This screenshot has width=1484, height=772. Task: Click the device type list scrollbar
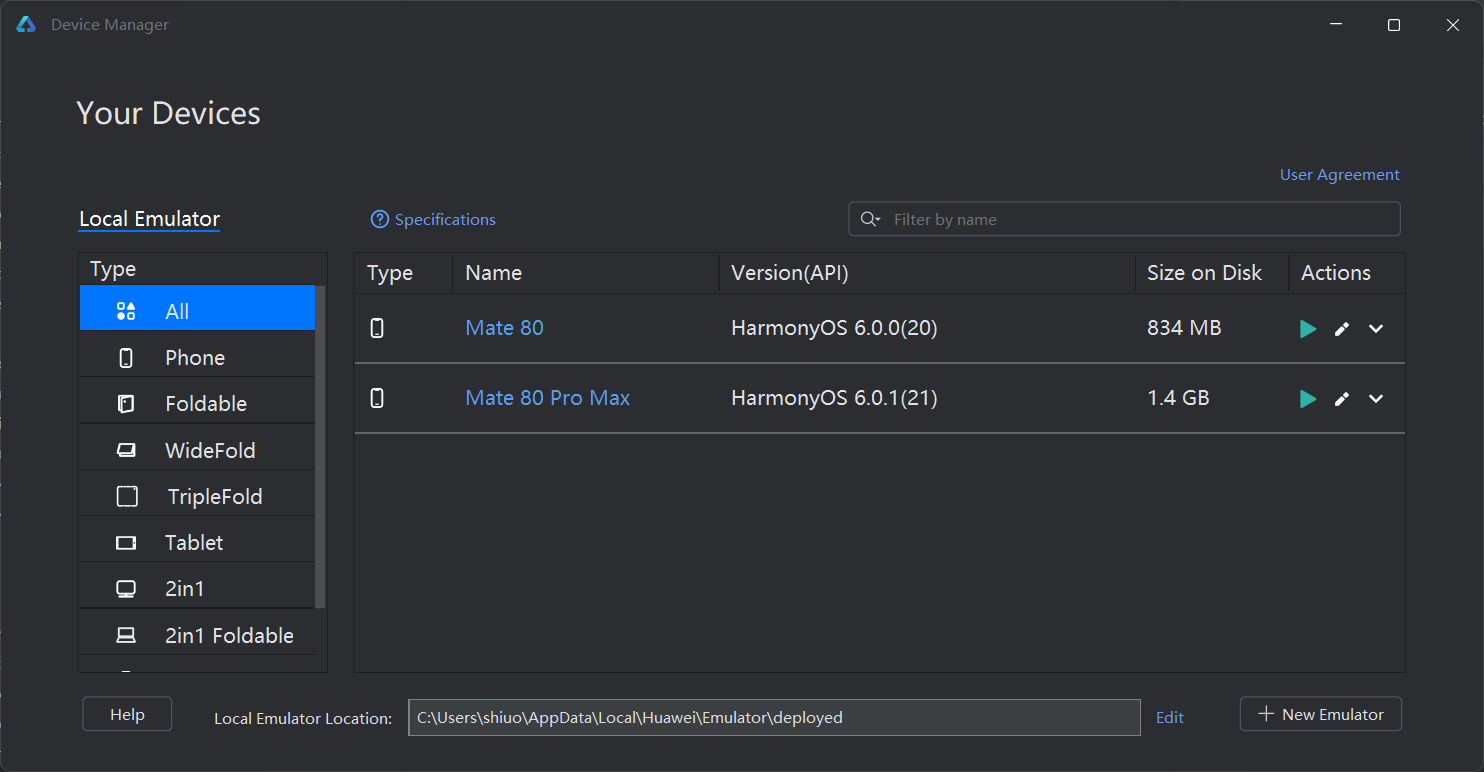pyautogui.click(x=320, y=447)
